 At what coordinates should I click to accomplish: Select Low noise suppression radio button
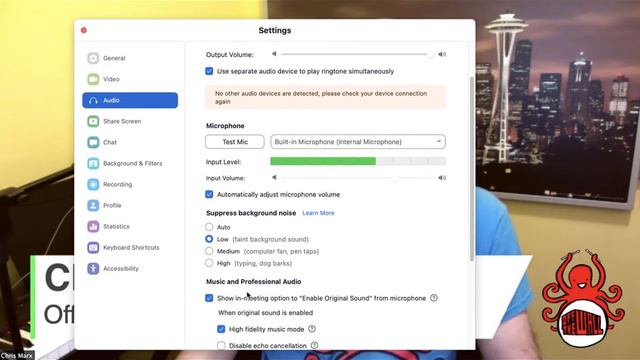coord(209,239)
